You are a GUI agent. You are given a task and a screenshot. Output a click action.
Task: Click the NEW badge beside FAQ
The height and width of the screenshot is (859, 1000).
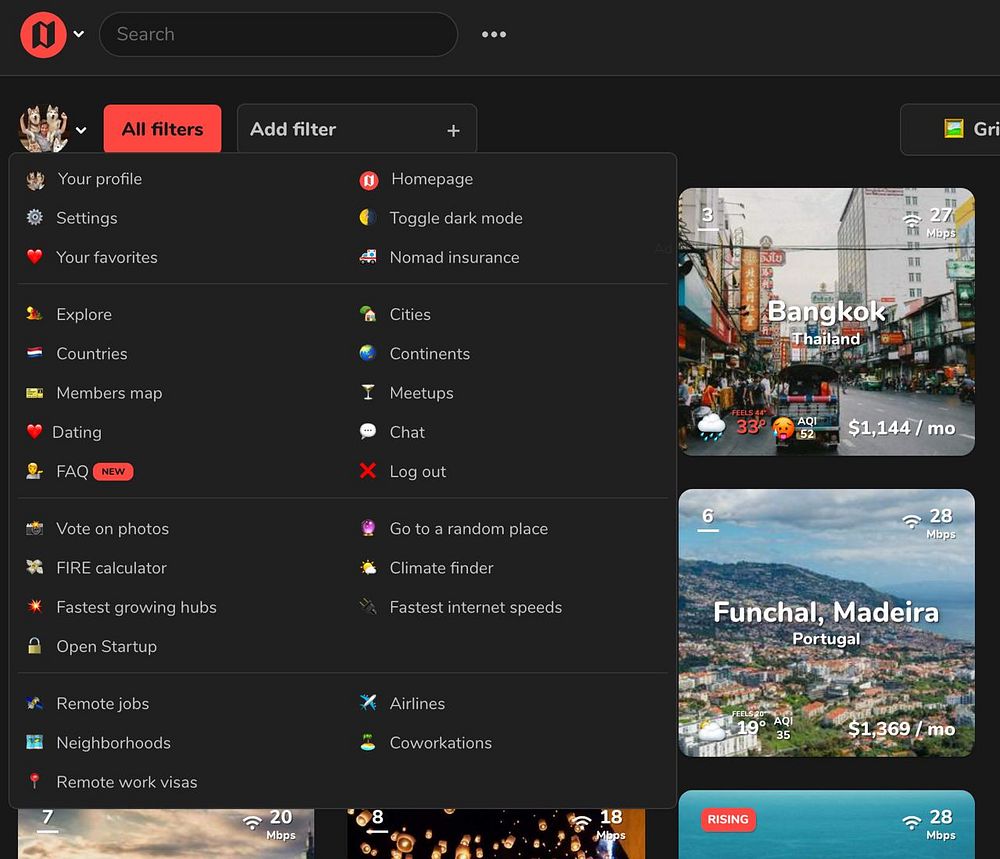pos(113,471)
